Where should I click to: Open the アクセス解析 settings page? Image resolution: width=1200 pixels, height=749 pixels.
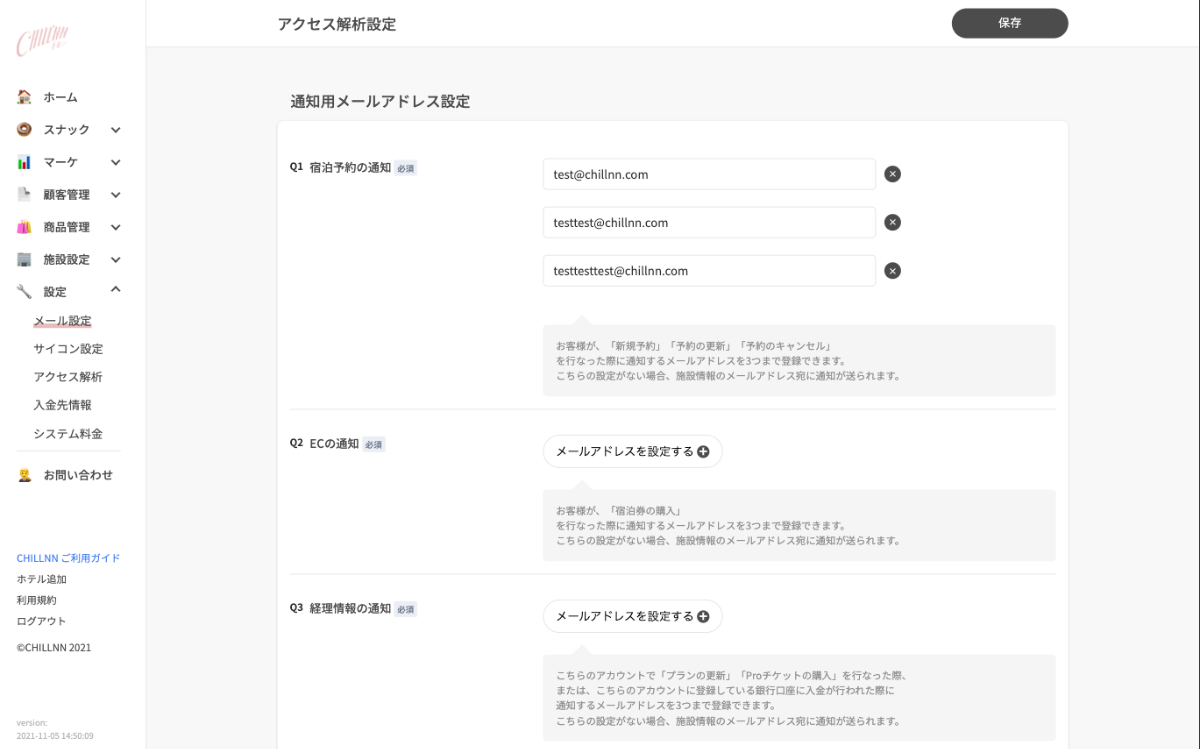(68, 377)
